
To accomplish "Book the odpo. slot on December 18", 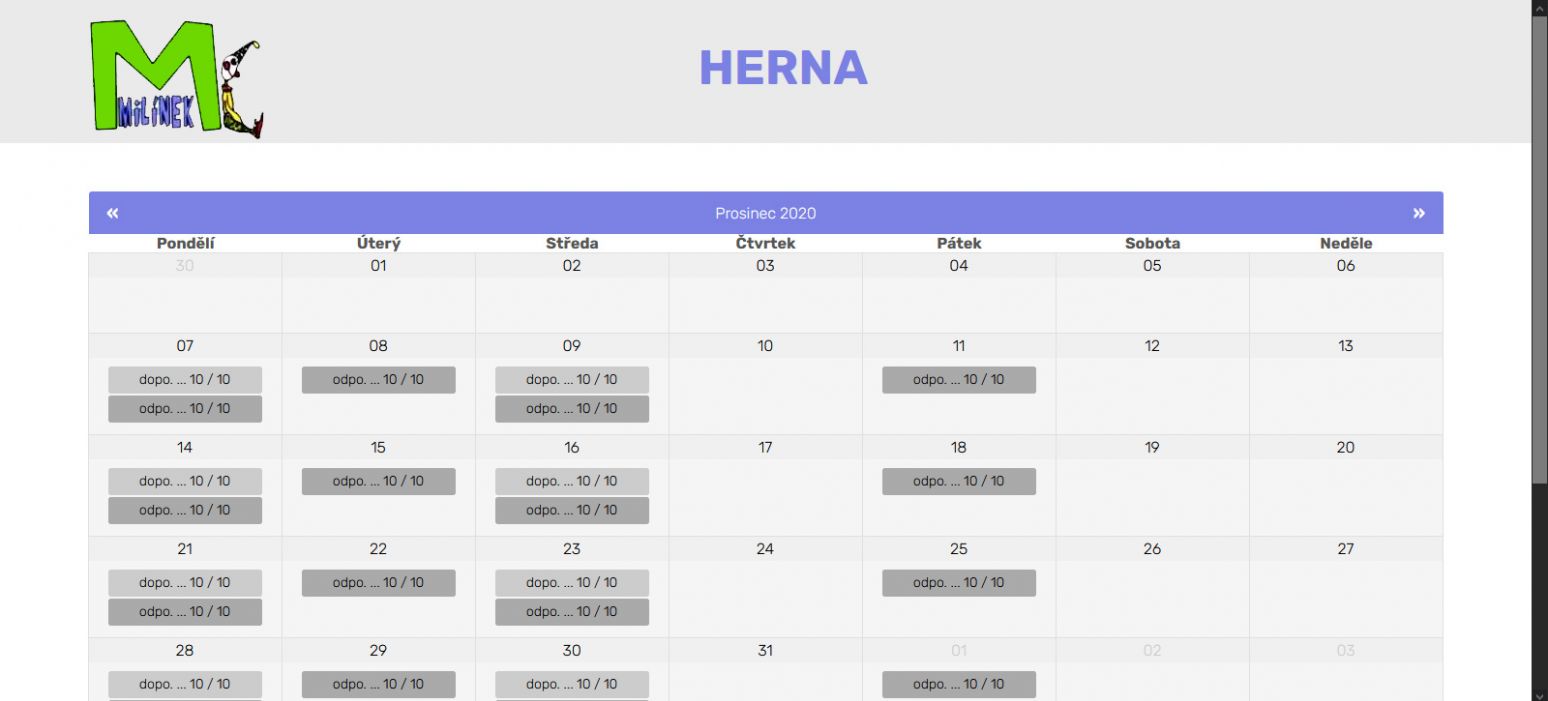I will [x=957, y=481].
